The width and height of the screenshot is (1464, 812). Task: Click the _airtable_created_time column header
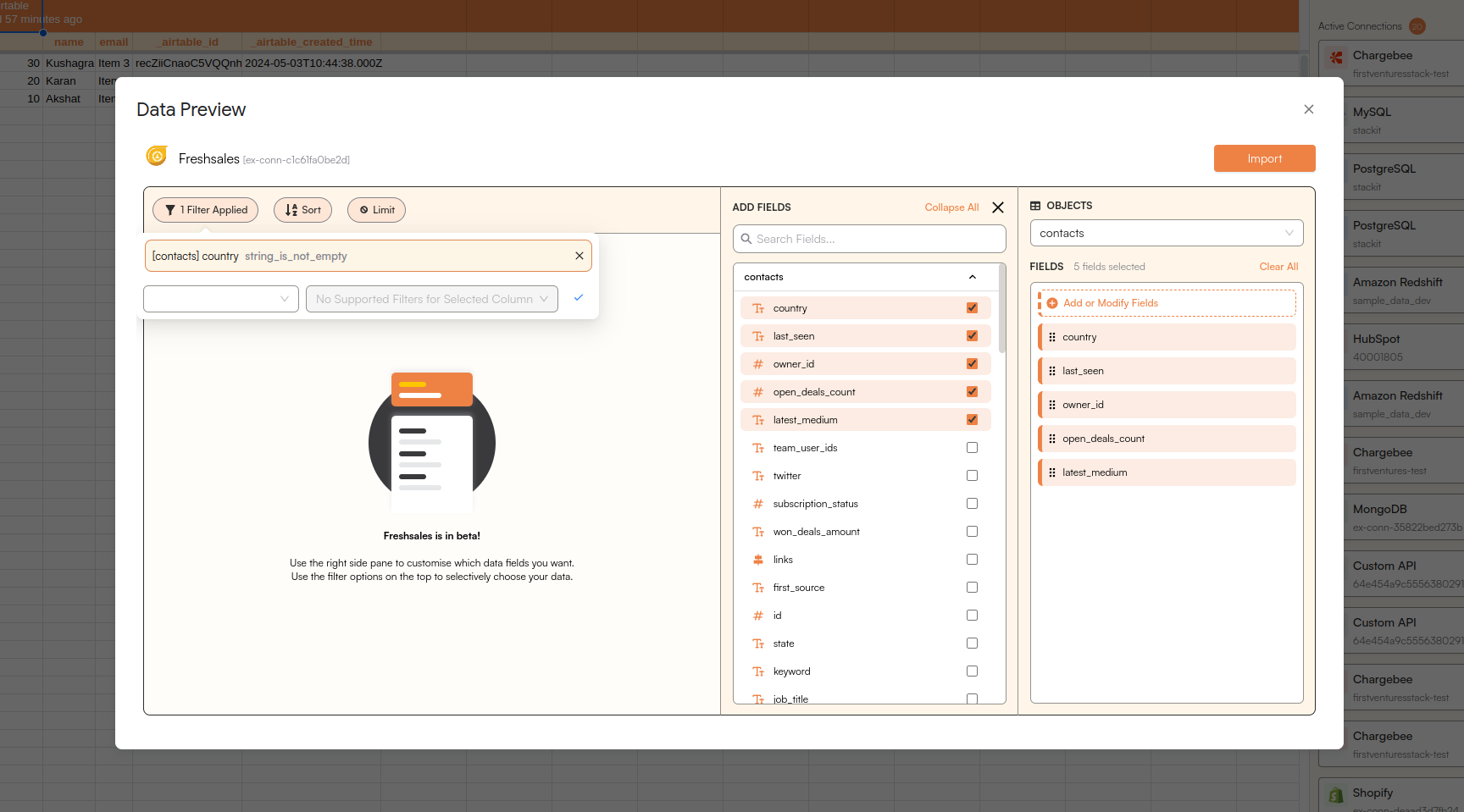tap(312, 41)
